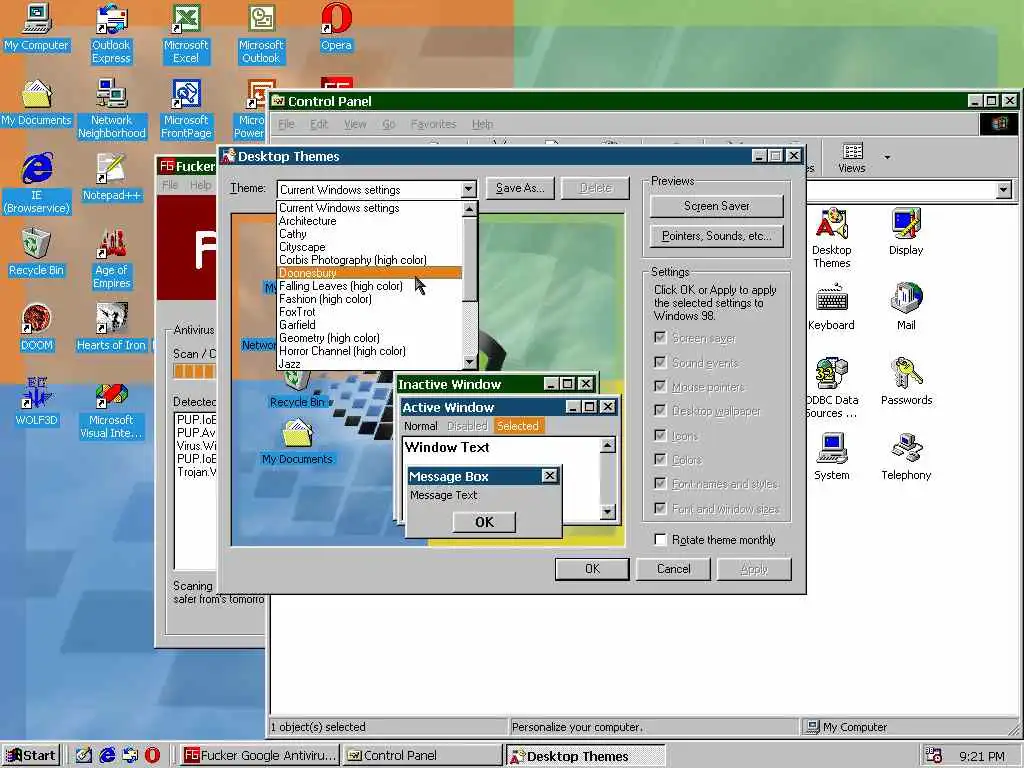Select Keyboard icon in Control Panel

tap(831, 307)
